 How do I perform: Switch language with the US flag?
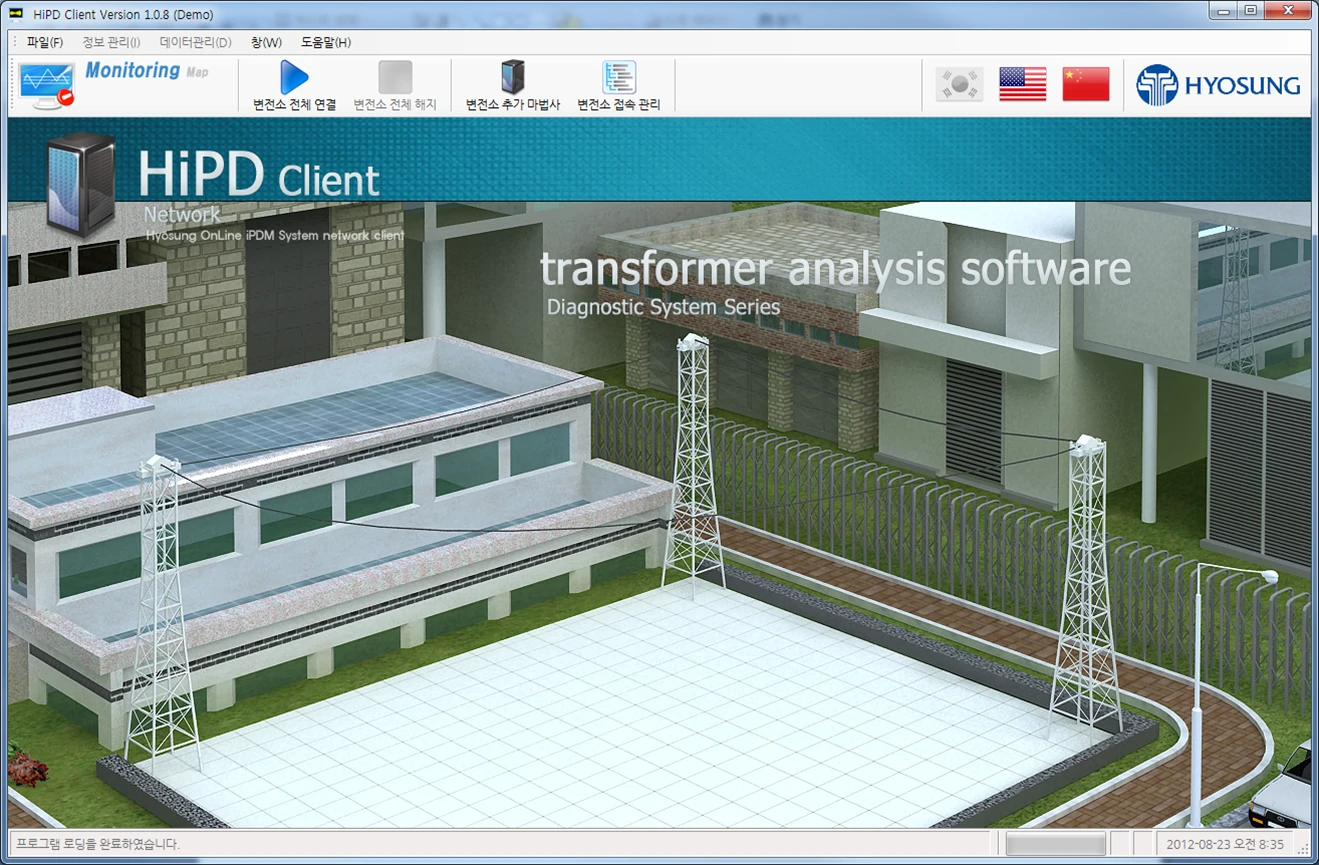[x=1023, y=84]
